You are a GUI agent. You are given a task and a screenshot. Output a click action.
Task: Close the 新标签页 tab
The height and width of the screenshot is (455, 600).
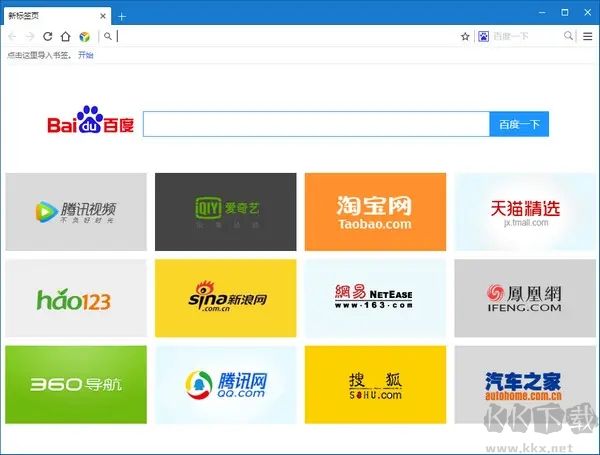pyautogui.click(x=103, y=16)
